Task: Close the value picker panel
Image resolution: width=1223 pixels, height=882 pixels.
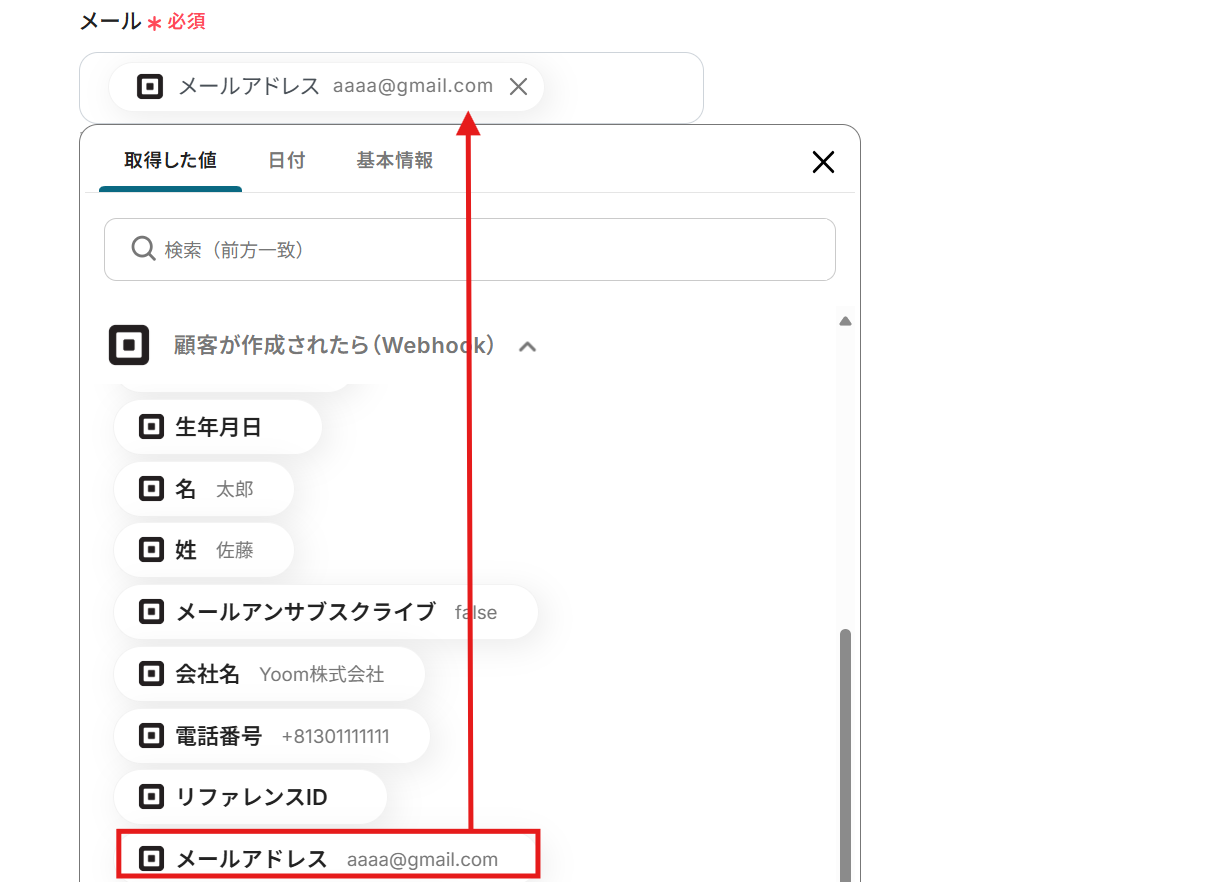Action: pyautogui.click(x=822, y=161)
